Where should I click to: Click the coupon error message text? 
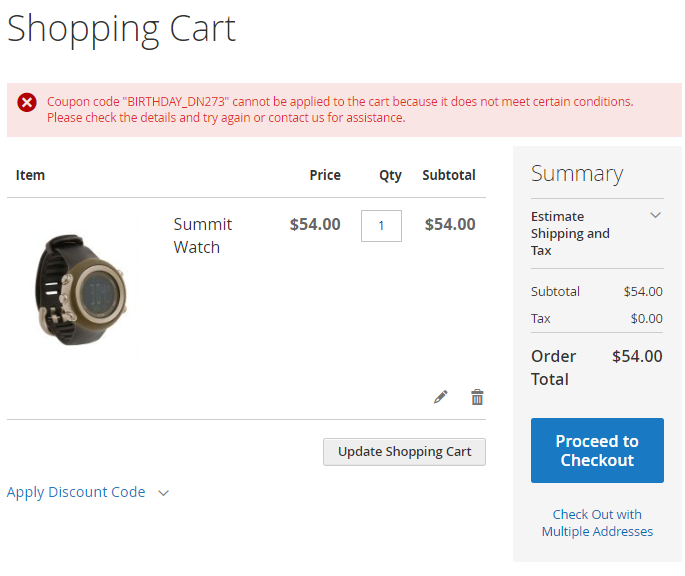tap(340, 109)
